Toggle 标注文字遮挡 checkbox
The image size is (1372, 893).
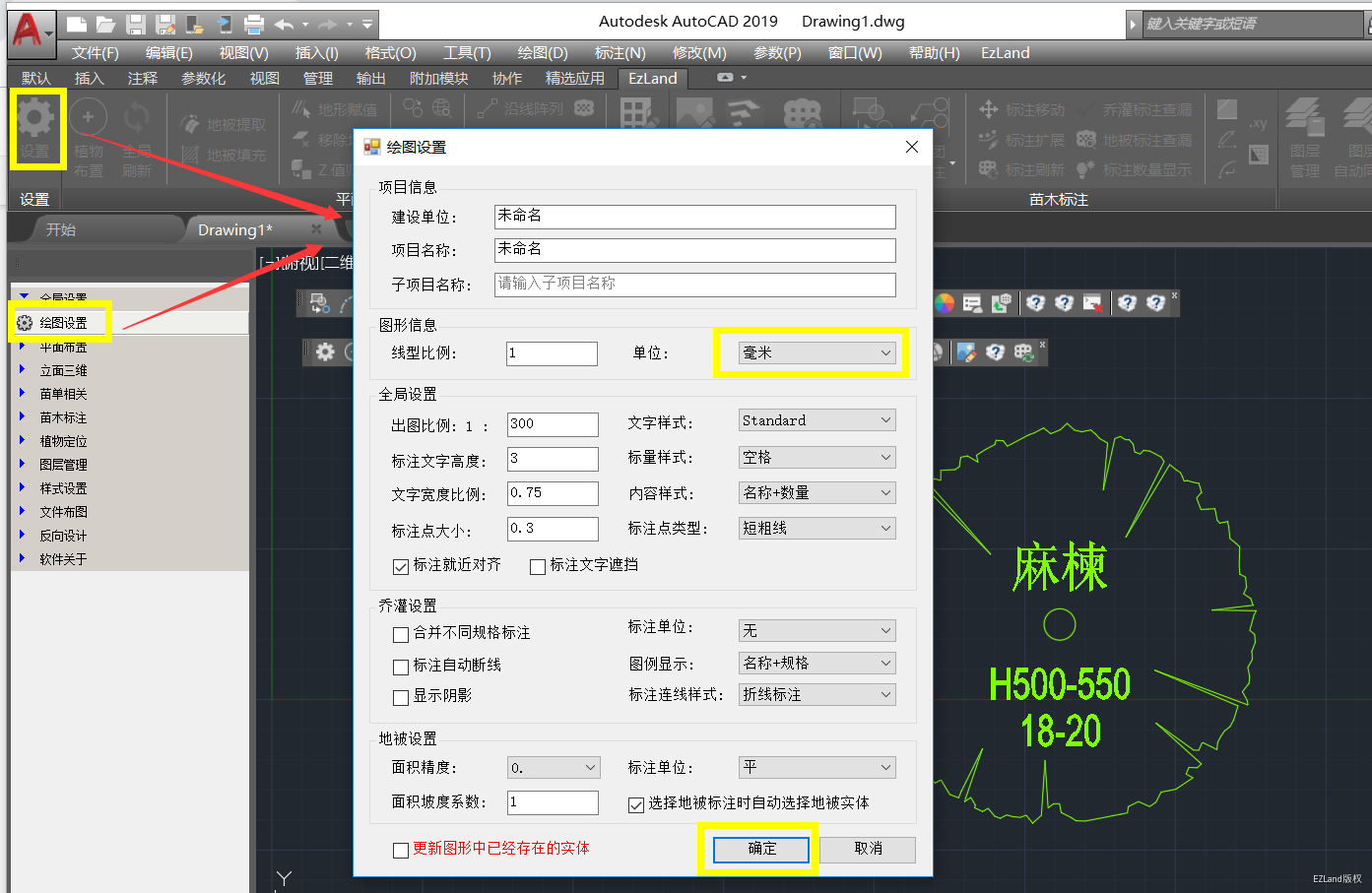click(538, 566)
